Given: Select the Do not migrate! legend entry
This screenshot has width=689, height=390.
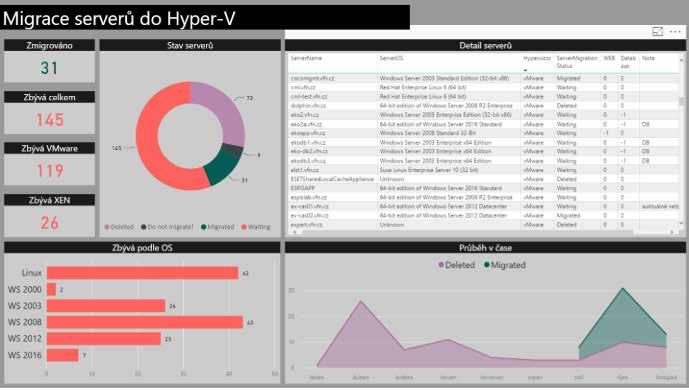Looking at the screenshot, I should point(167,227).
